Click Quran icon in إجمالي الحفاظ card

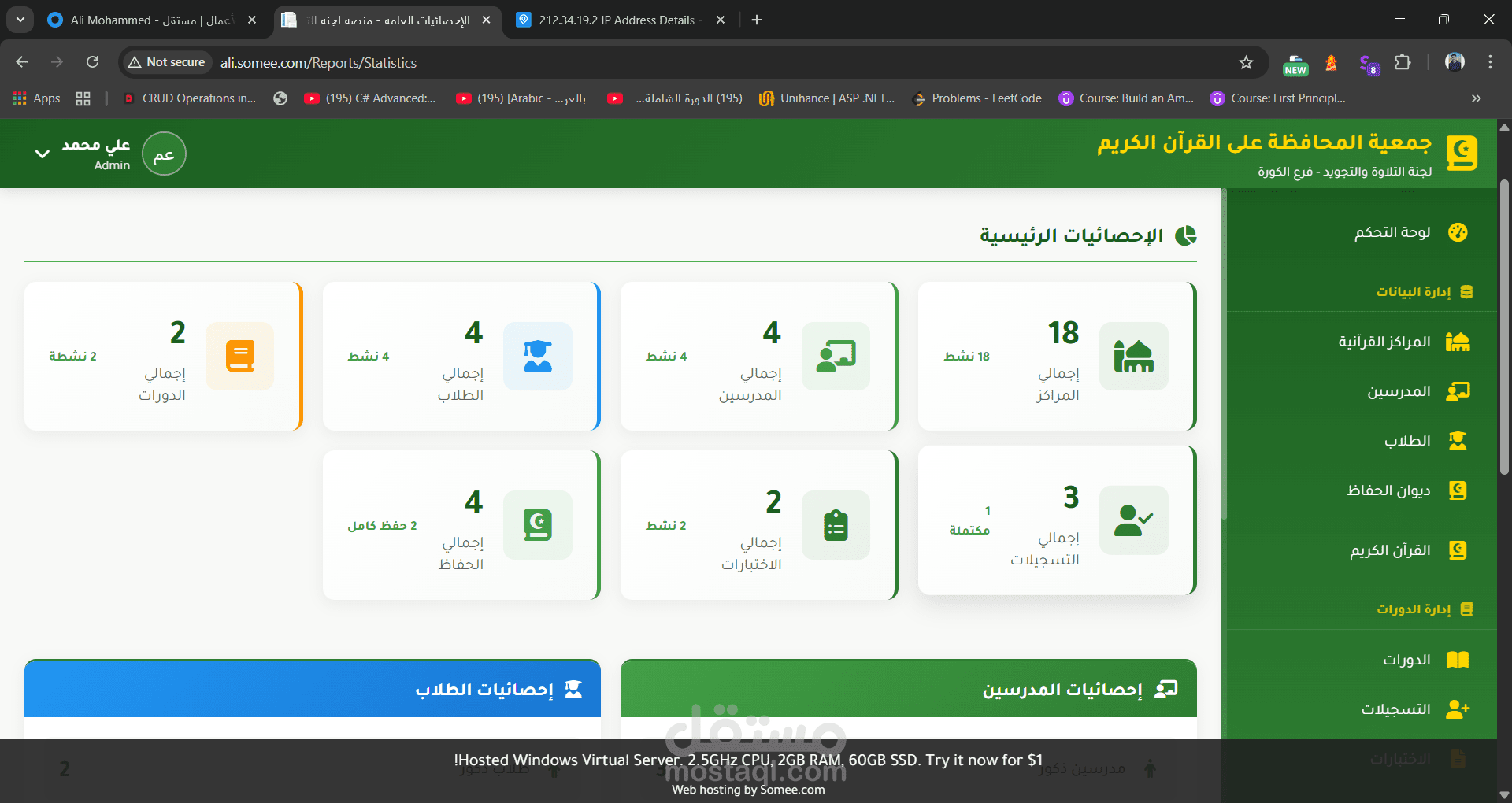pos(538,525)
